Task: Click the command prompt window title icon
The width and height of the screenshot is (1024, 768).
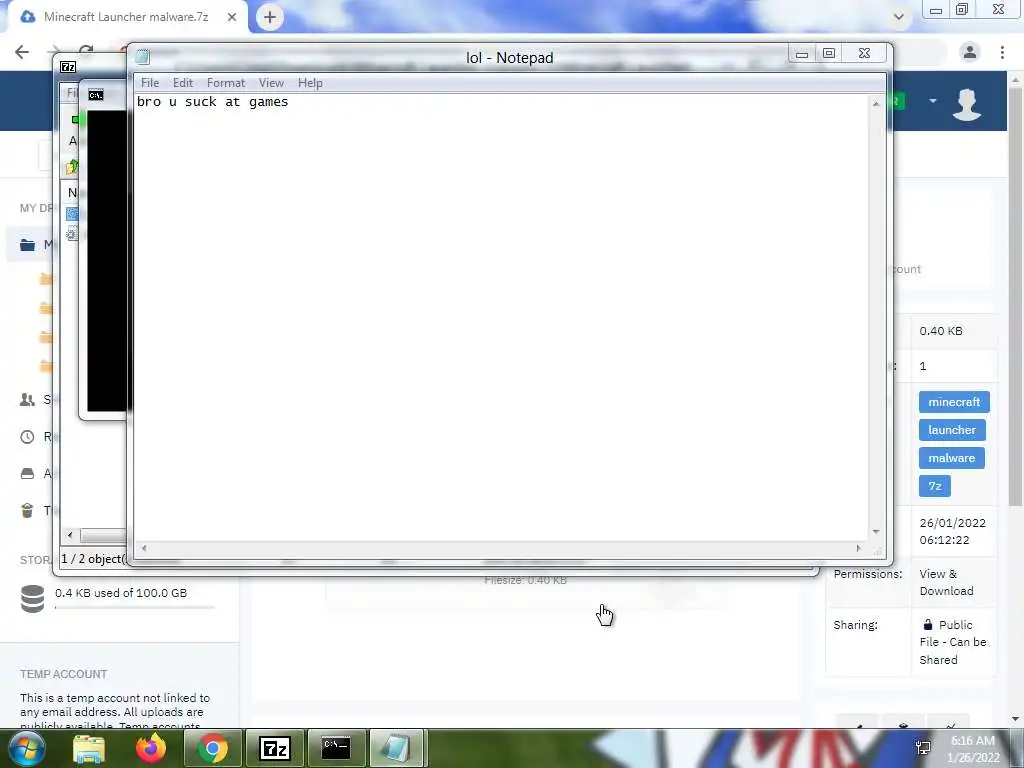Action: point(95,95)
